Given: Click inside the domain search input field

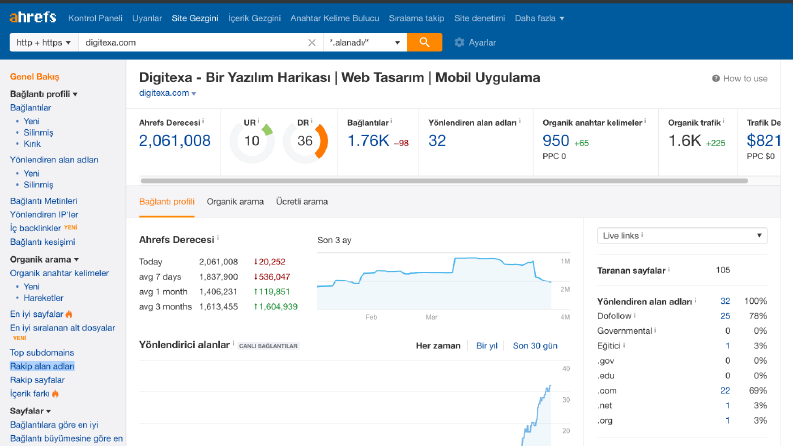Looking at the screenshot, I should (x=192, y=42).
